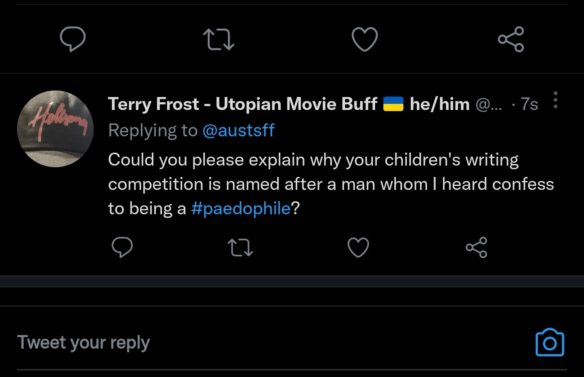Screen dimensions: 584x377
Task: Like the parent tweet with heart icon
Action: click(365, 39)
